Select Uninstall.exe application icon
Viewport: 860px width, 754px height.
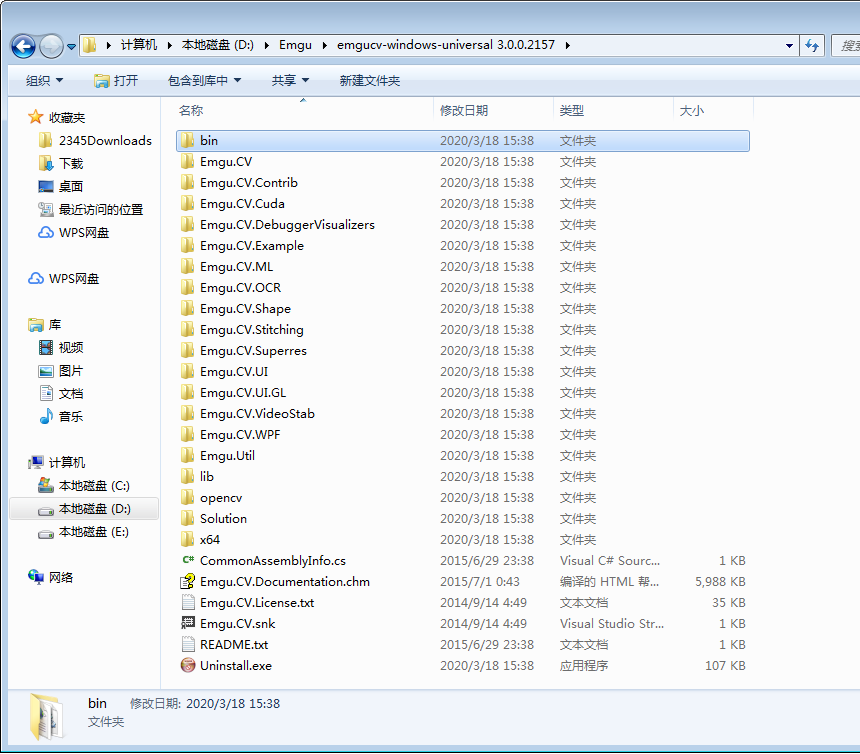[x=188, y=665]
